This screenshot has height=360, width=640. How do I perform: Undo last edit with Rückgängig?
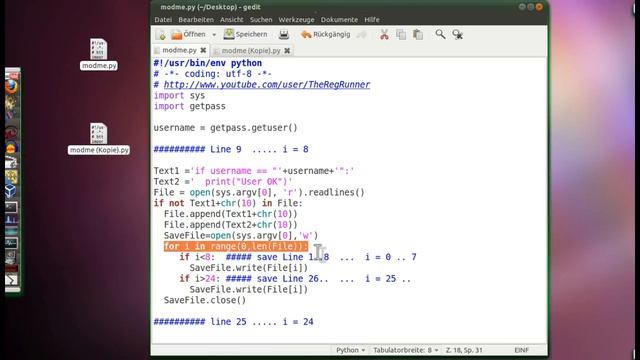click(326, 35)
